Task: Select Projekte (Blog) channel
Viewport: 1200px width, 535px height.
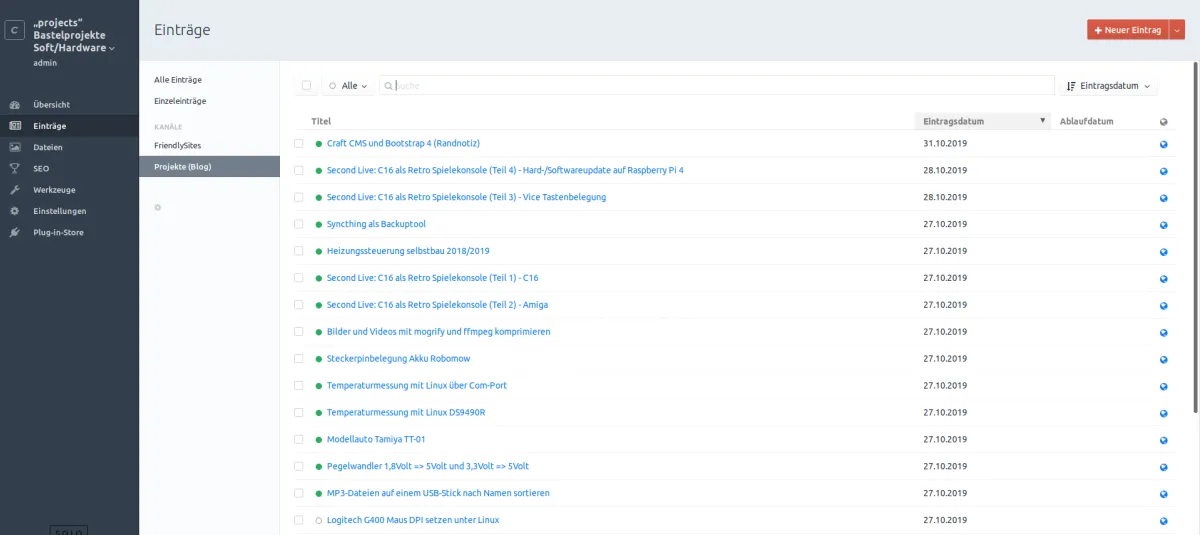Action: (x=210, y=167)
